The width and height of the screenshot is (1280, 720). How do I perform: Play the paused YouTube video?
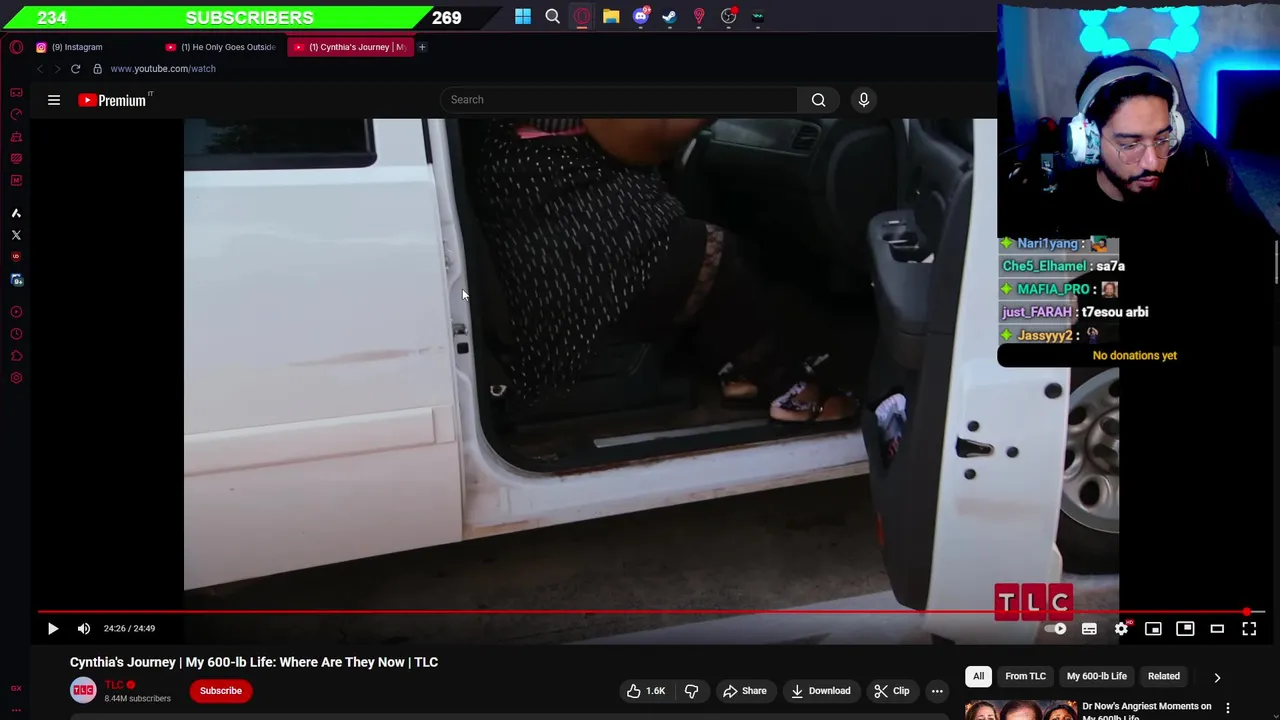(53, 629)
